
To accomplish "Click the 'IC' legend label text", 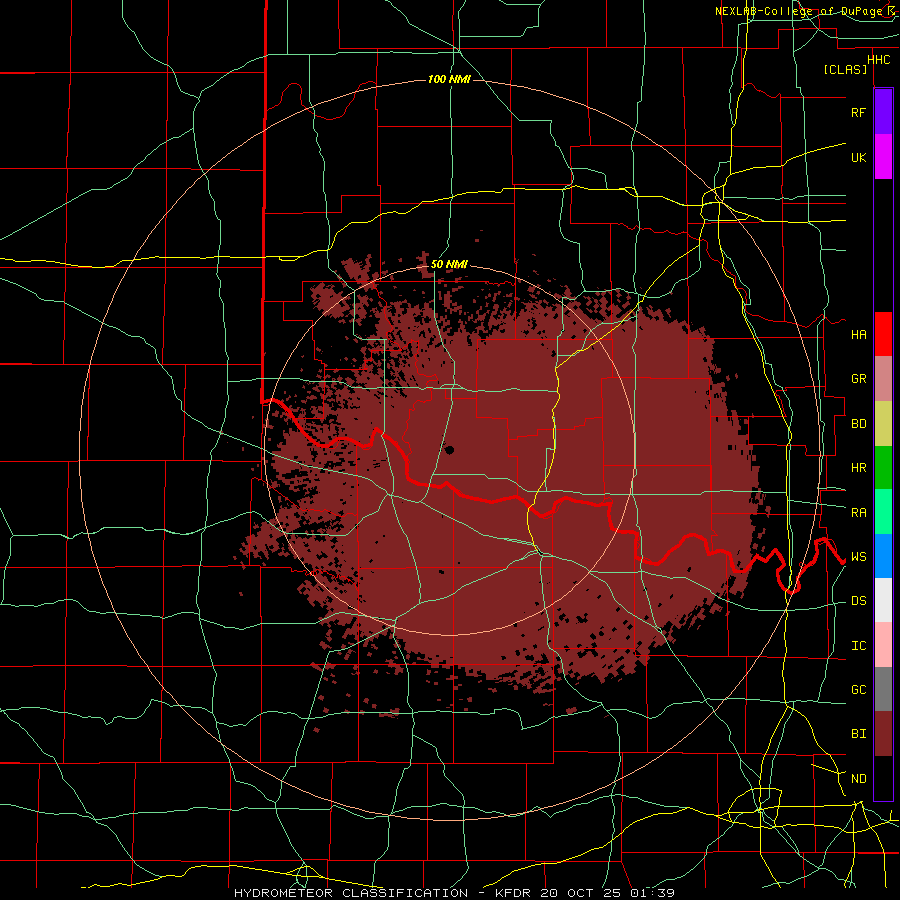I will (x=858, y=646).
